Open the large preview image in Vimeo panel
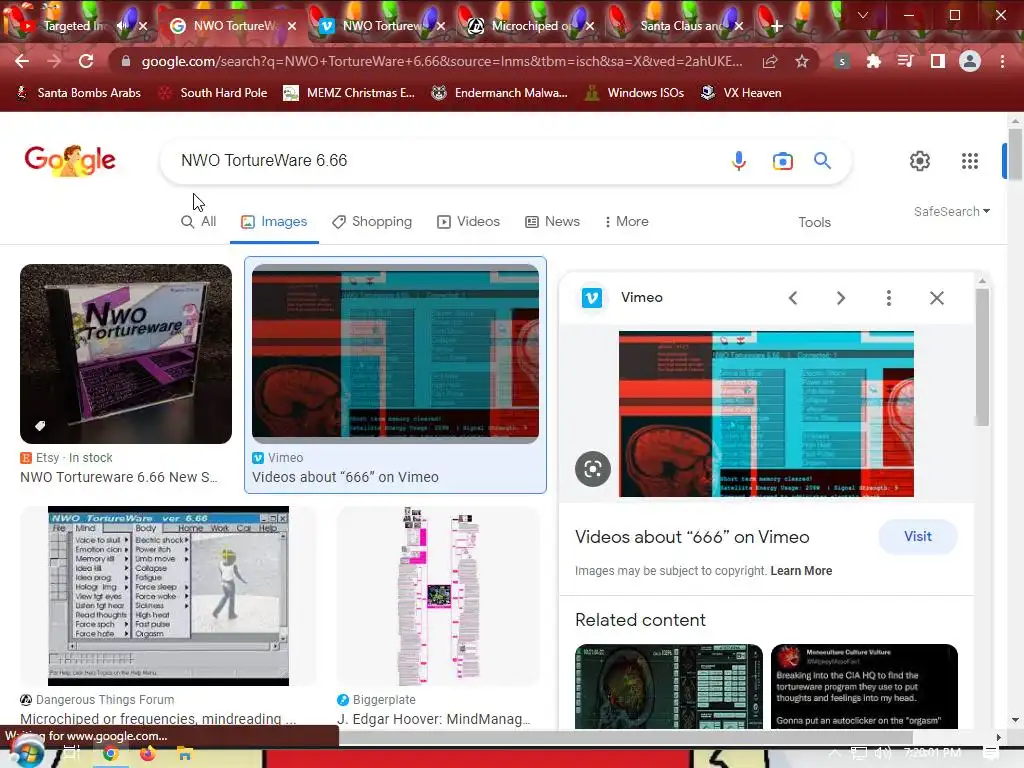Screen dimensions: 1024x768 [766, 414]
